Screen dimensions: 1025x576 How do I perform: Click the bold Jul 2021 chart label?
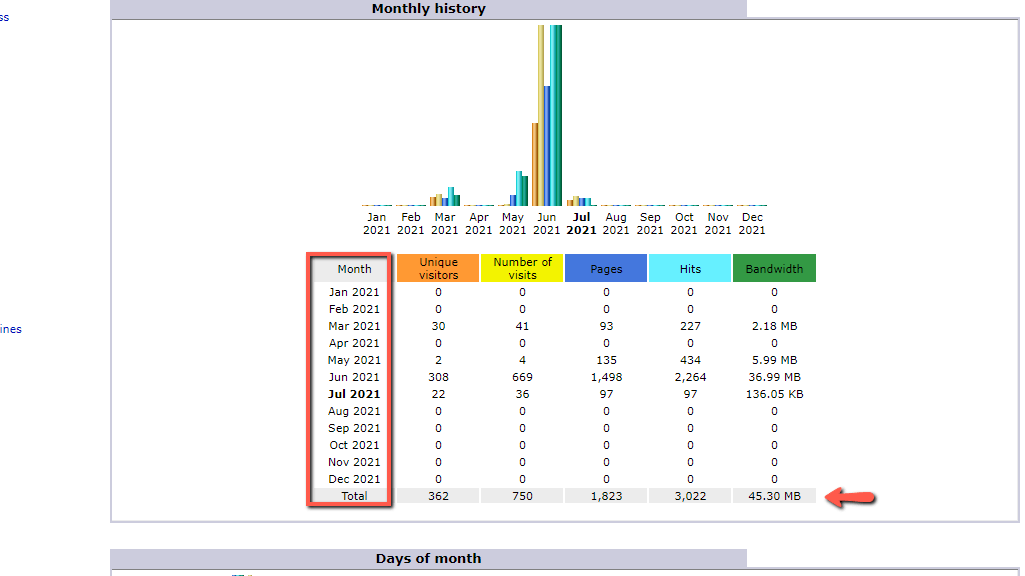(581, 223)
